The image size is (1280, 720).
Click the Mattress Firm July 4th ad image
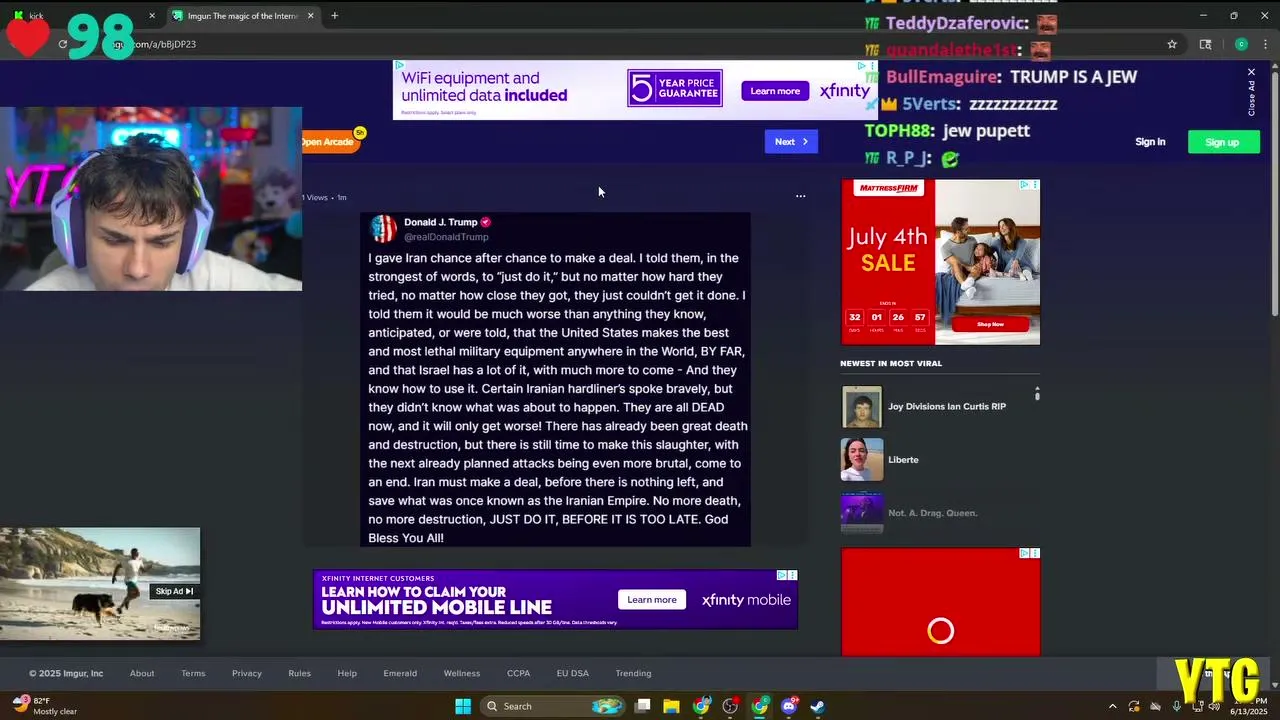coord(940,262)
